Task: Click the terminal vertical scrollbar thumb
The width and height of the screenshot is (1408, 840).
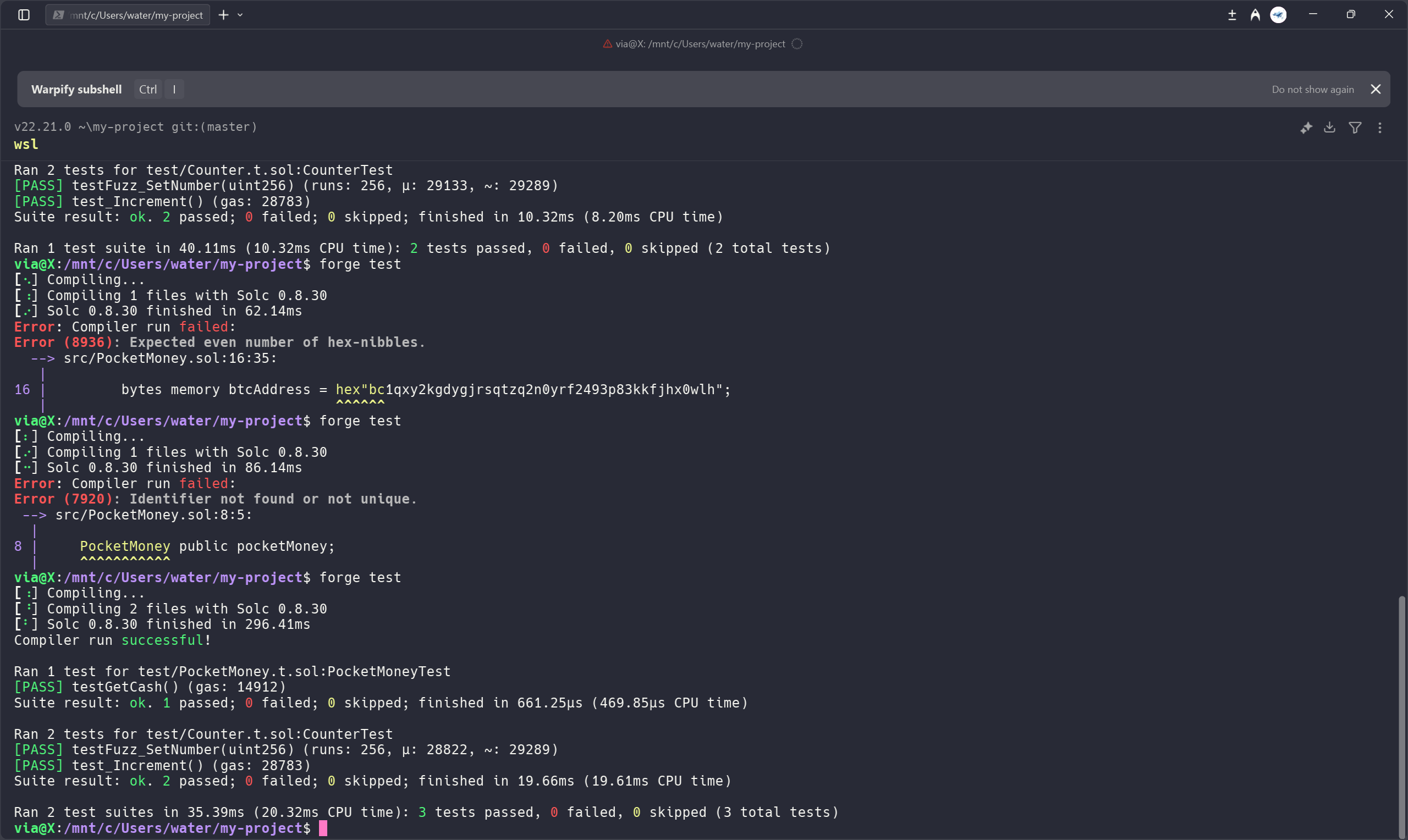Action: [x=1402, y=716]
